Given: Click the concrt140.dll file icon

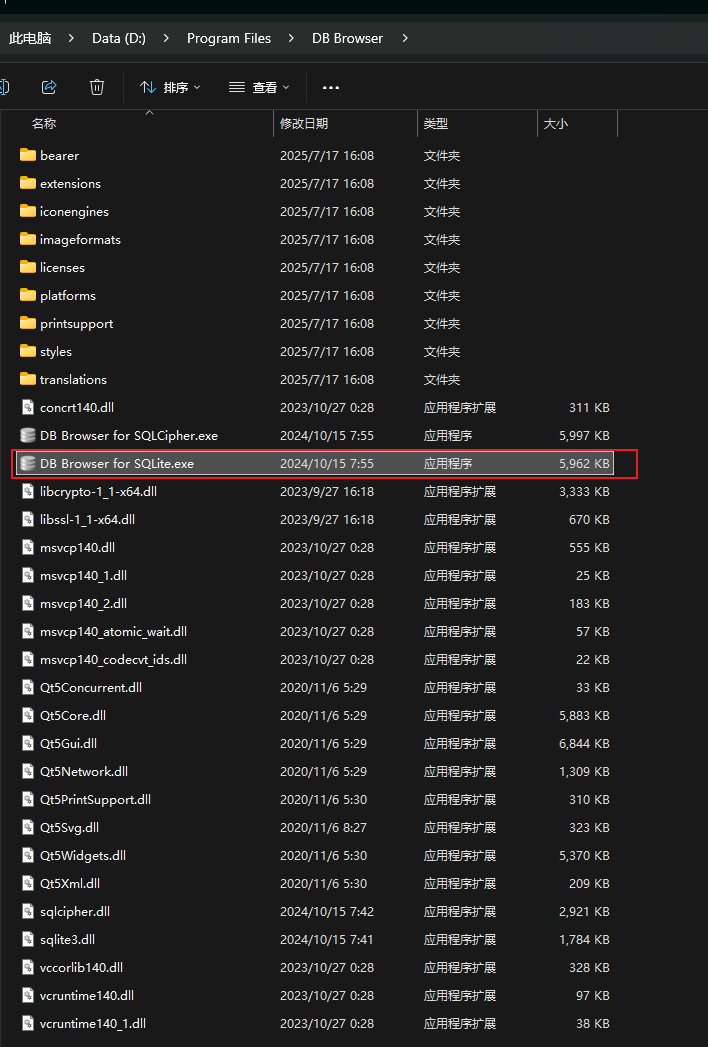Looking at the screenshot, I should point(28,407).
